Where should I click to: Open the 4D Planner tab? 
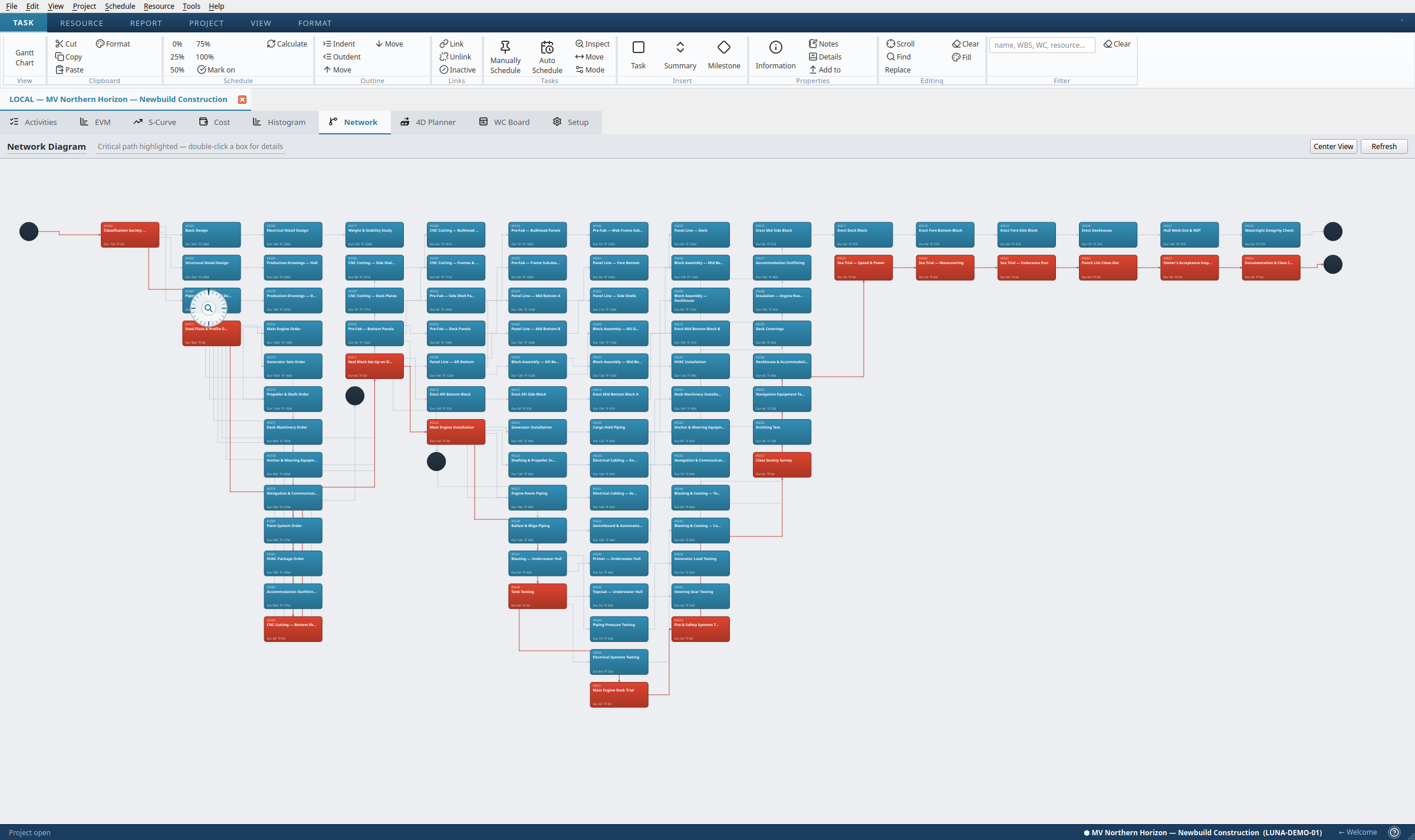[428, 122]
